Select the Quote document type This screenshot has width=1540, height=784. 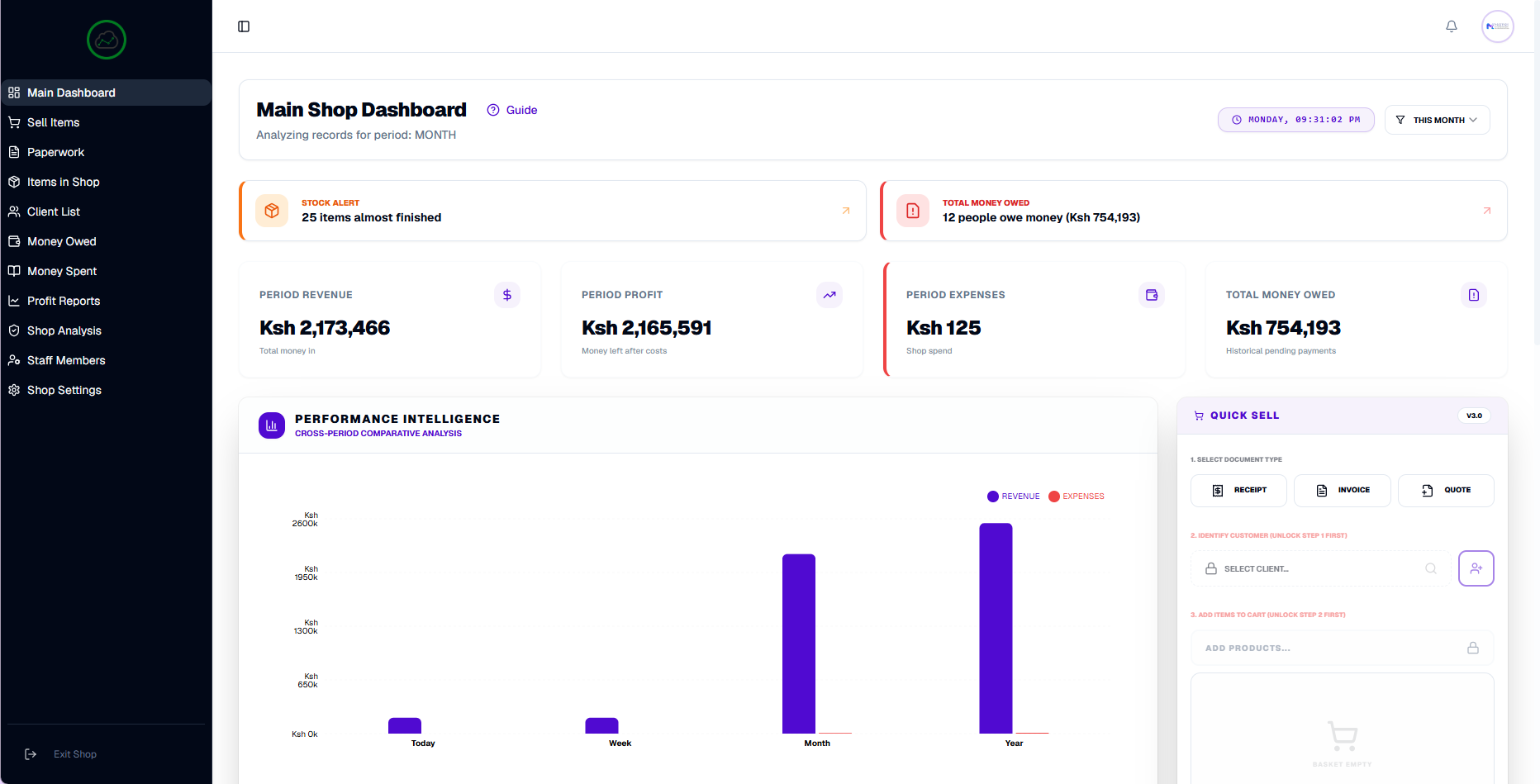click(1446, 491)
